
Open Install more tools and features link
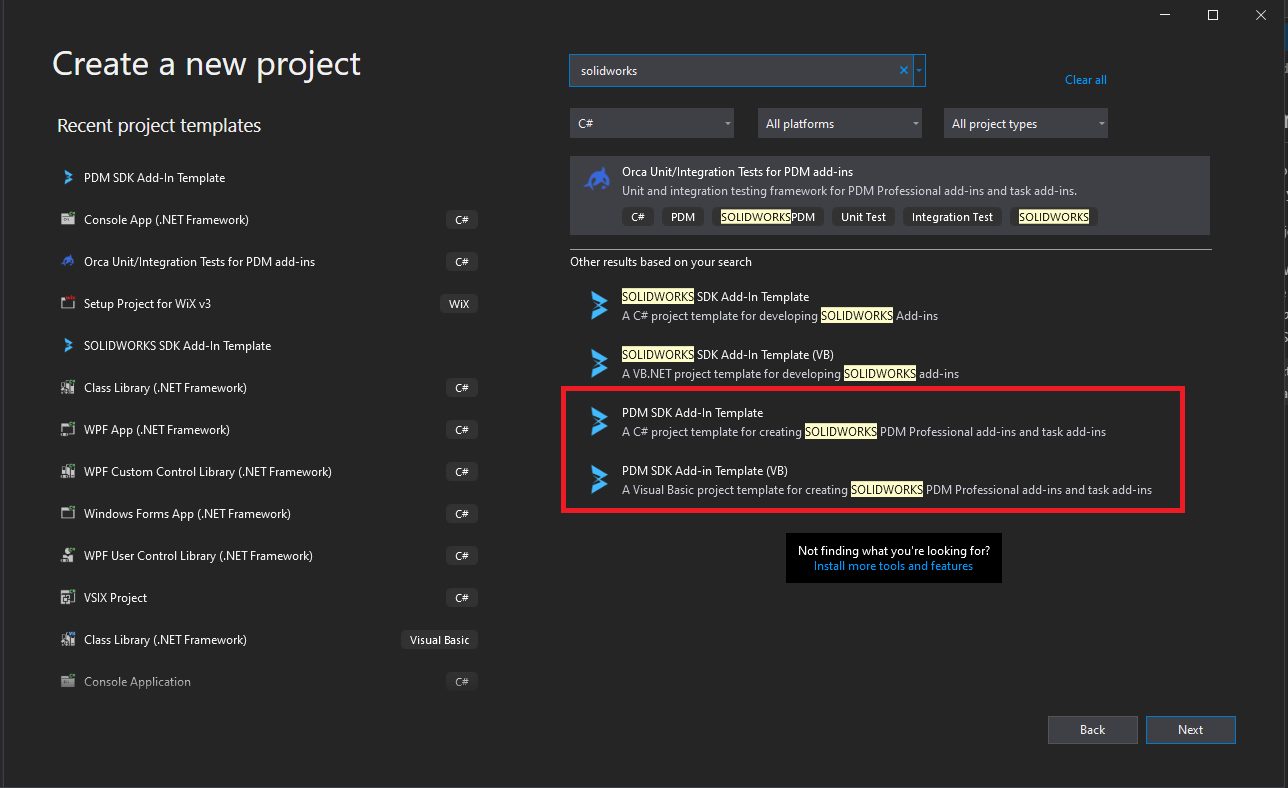893,566
